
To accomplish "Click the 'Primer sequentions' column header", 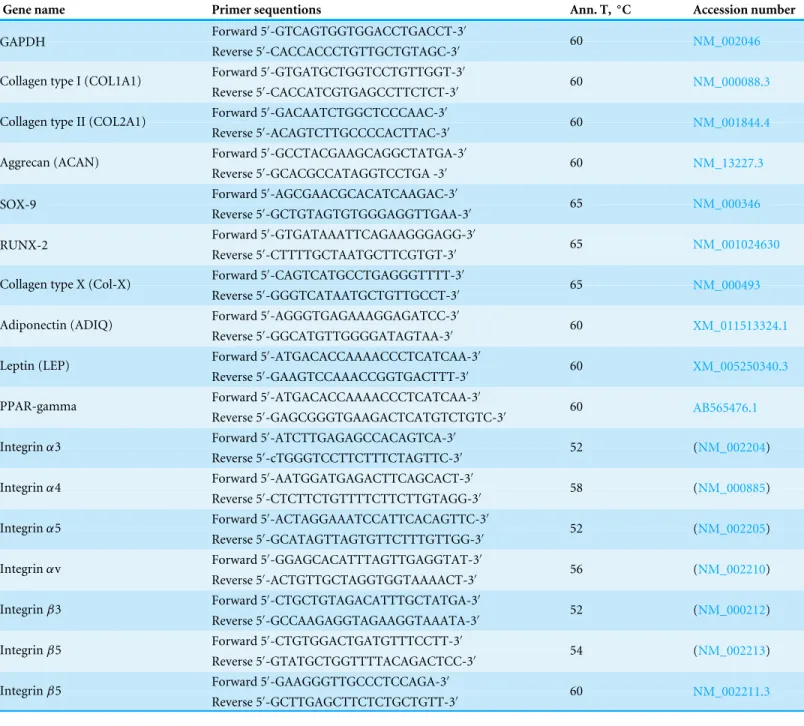I will tap(266, 10).
